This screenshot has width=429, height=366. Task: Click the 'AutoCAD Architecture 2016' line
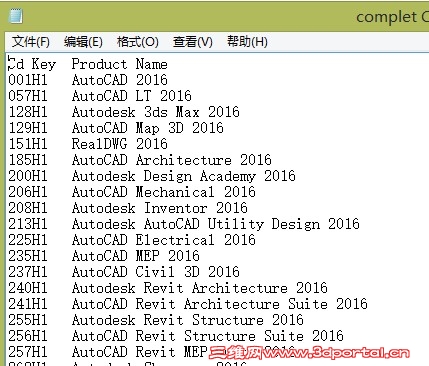[172, 160]
